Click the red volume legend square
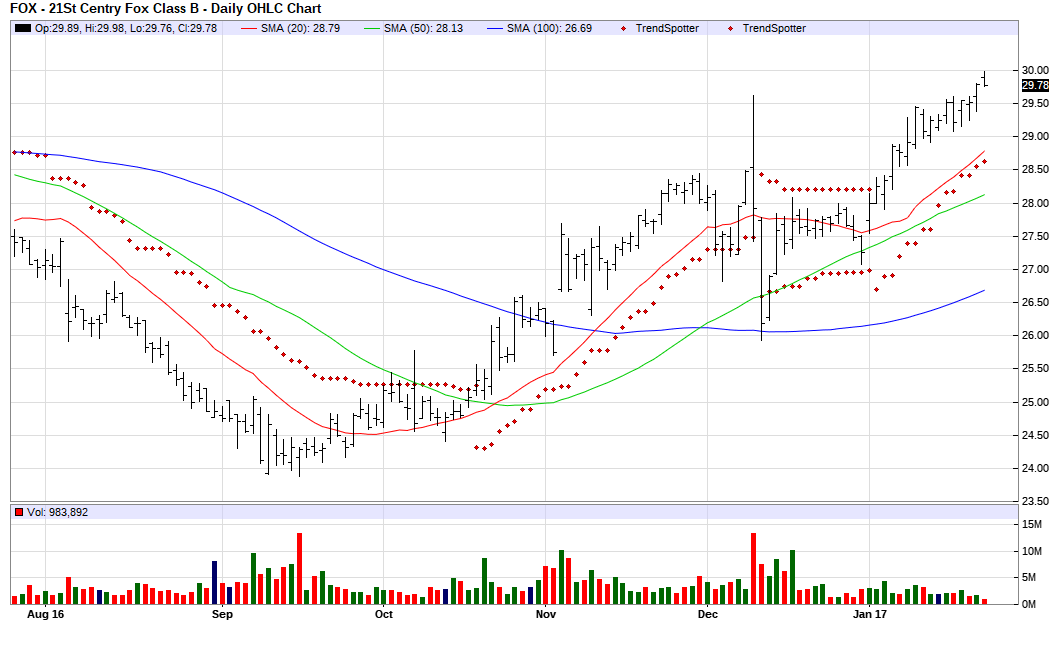The image size is (1060, 645). coord(19,512)
